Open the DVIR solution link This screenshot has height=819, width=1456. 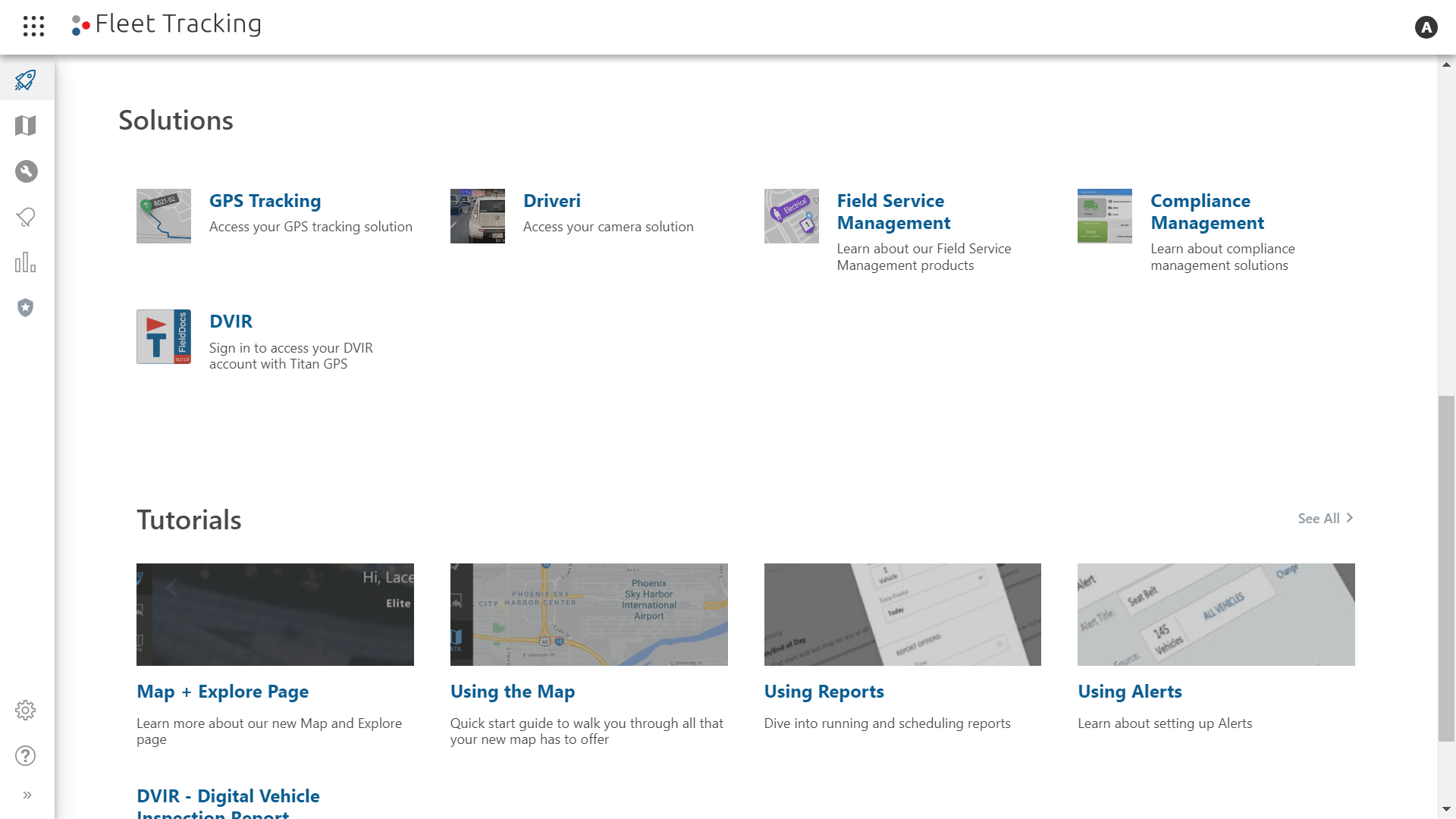231,322
